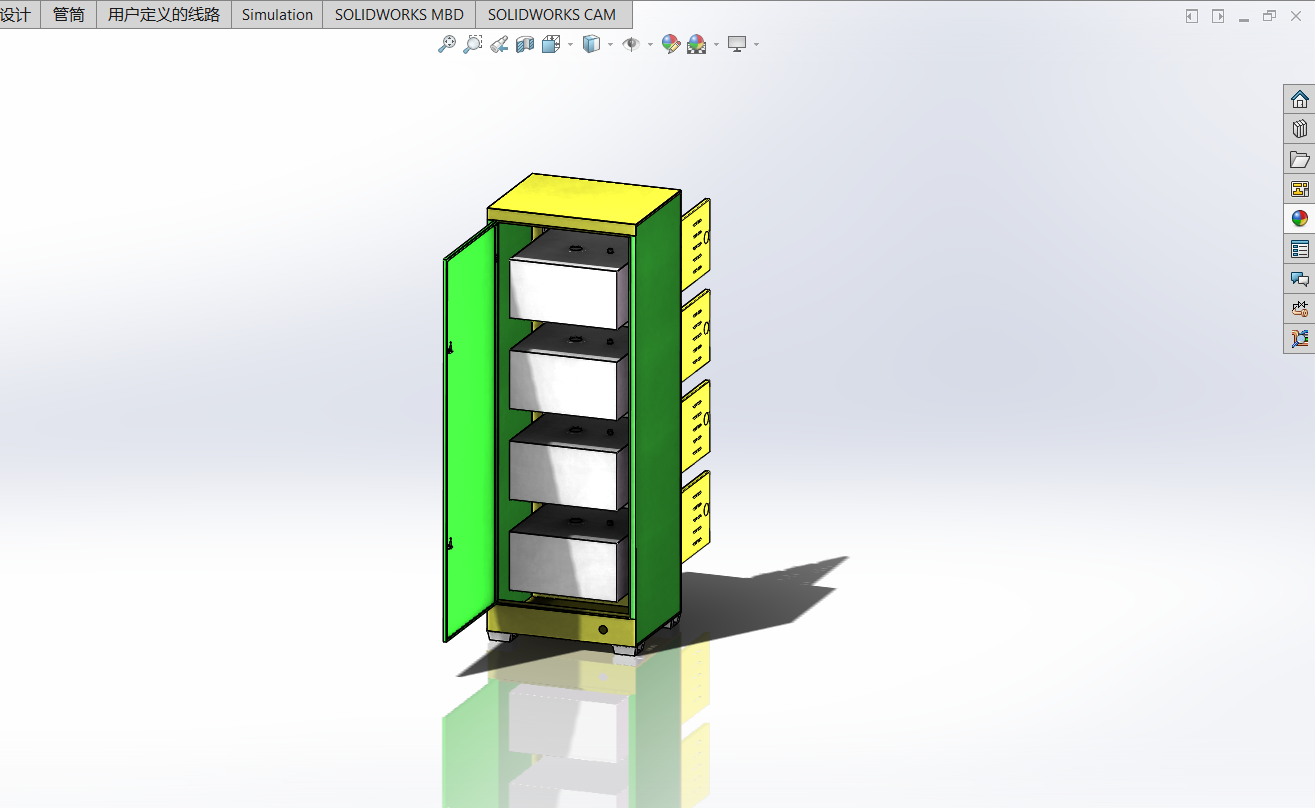This screenshot has height=808, width=1315.
Task: Activate the Section View tool
Action: 525,44
